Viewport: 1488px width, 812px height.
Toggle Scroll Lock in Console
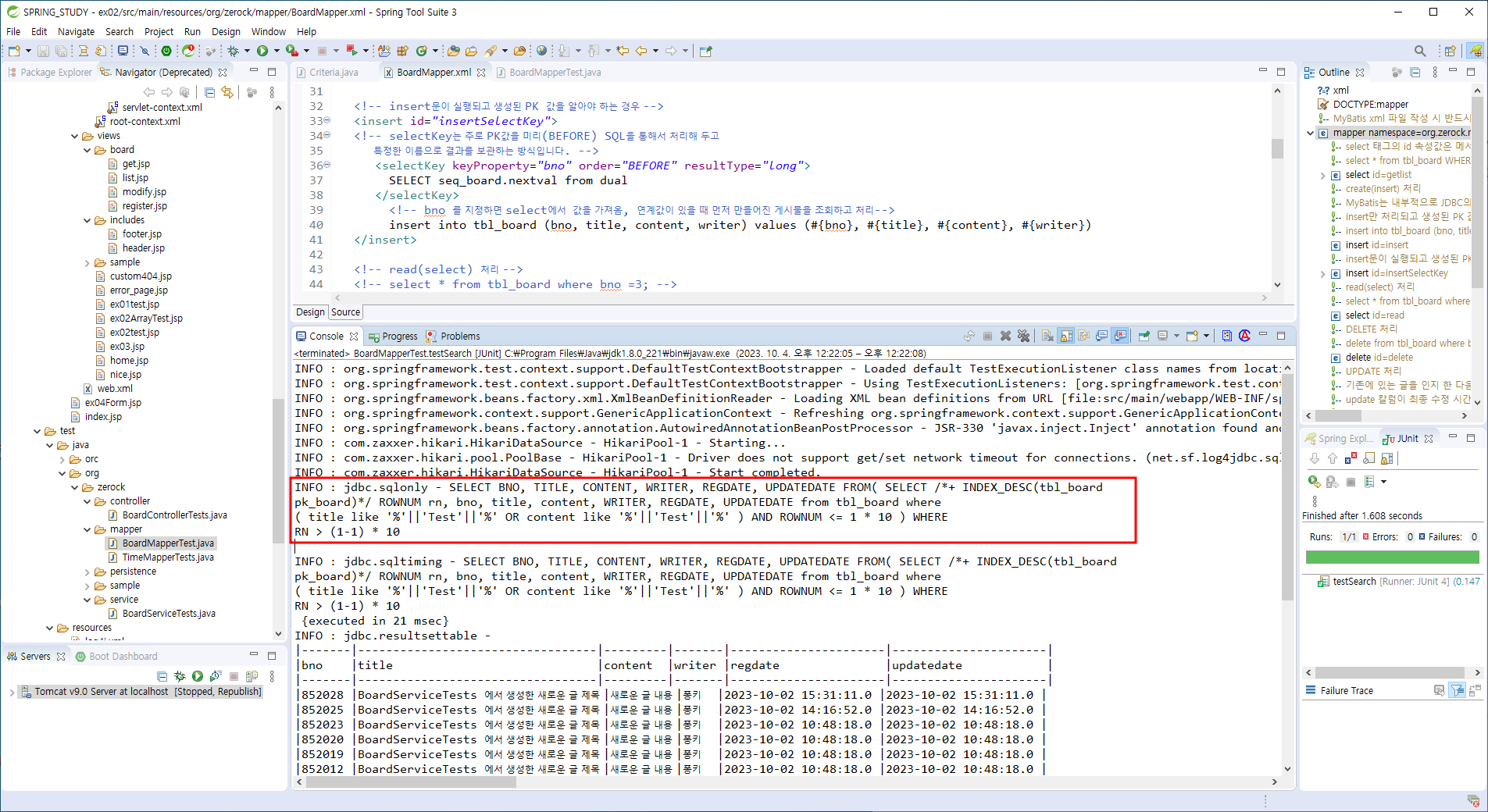pos(1066,336)
